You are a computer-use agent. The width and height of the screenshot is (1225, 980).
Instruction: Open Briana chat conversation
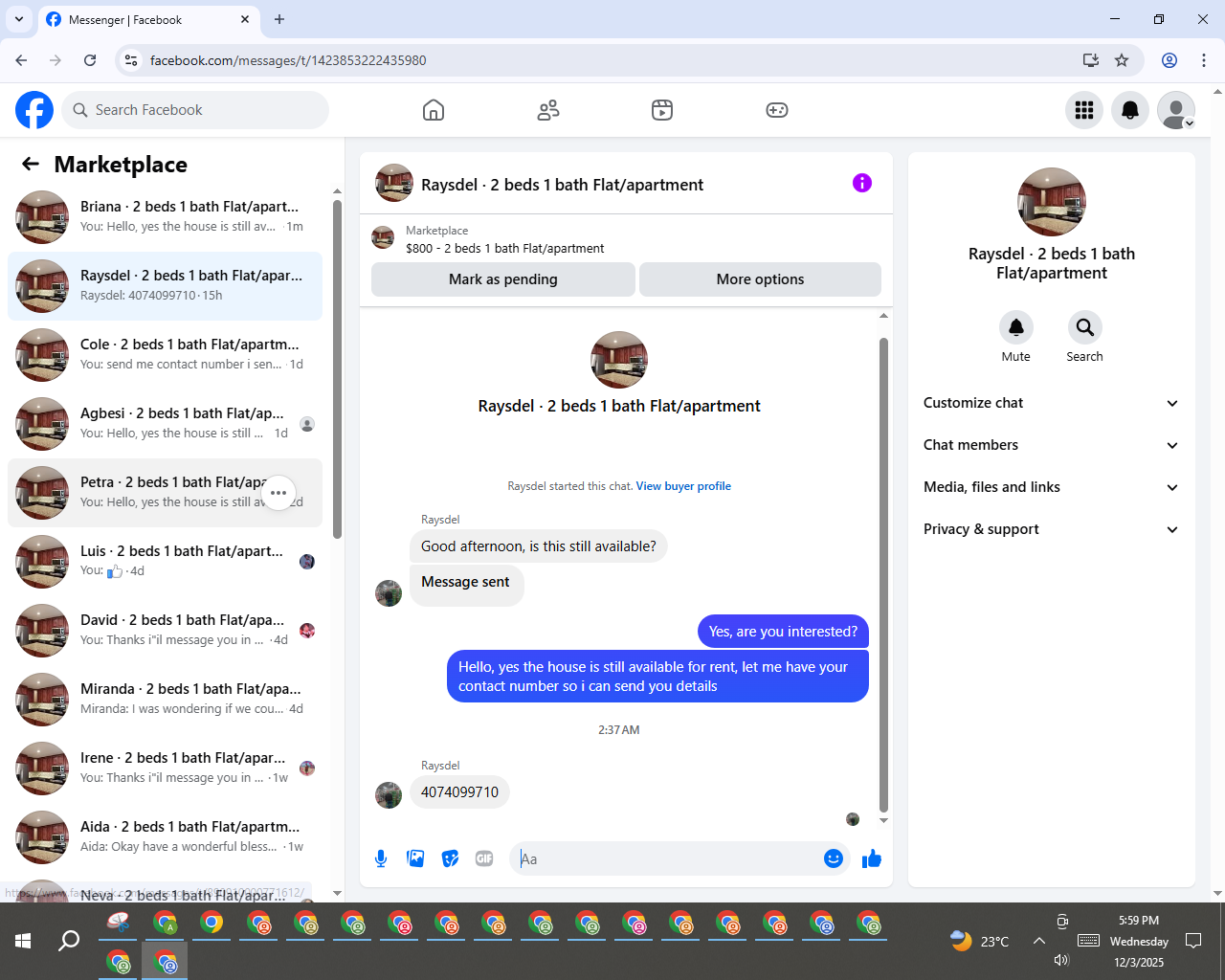tap(165, 217)
